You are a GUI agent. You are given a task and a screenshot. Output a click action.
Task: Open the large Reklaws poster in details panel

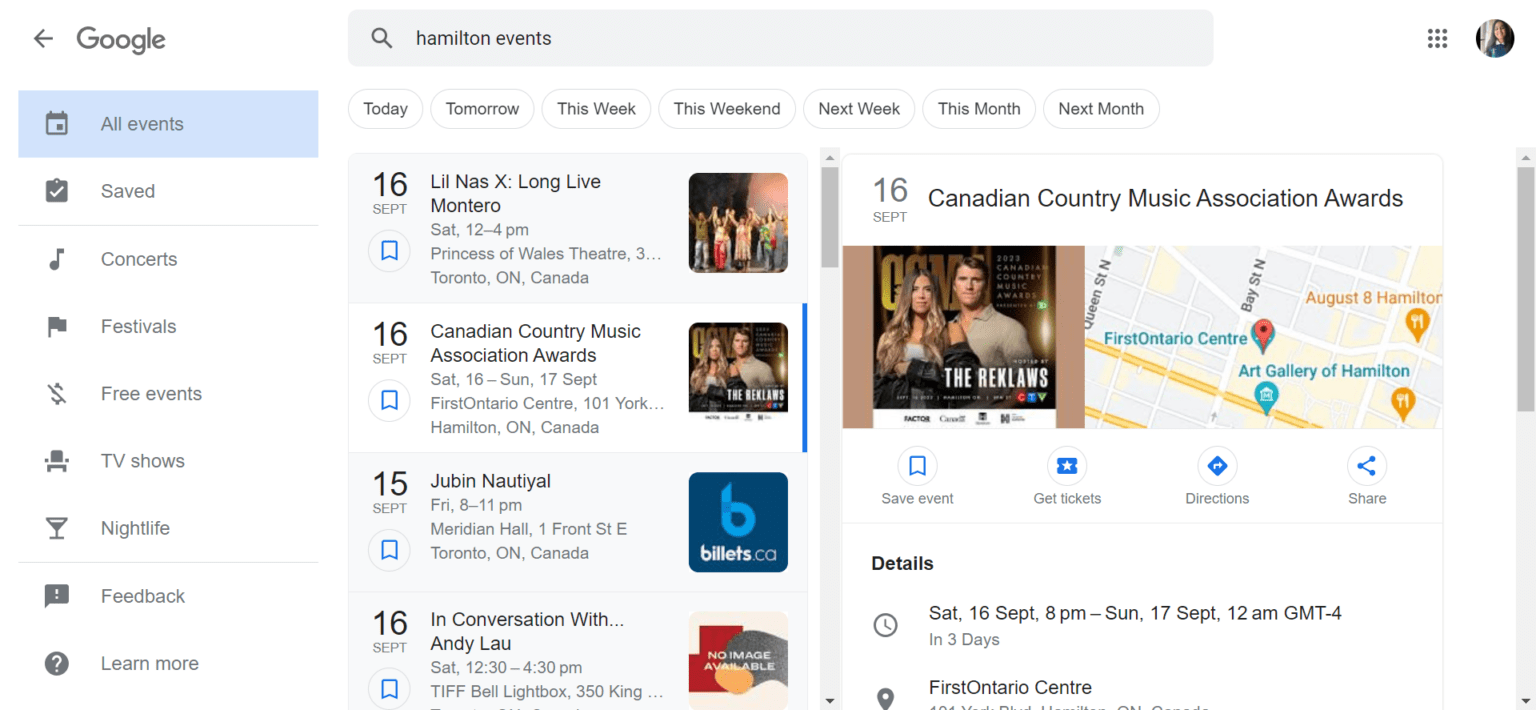963,337
